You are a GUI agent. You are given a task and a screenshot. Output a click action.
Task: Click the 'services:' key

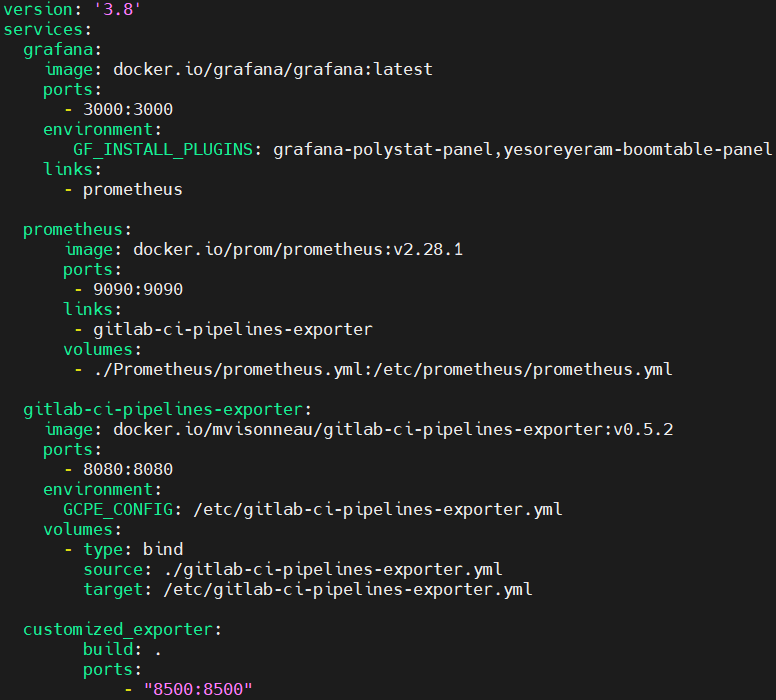tap(48, 30)
